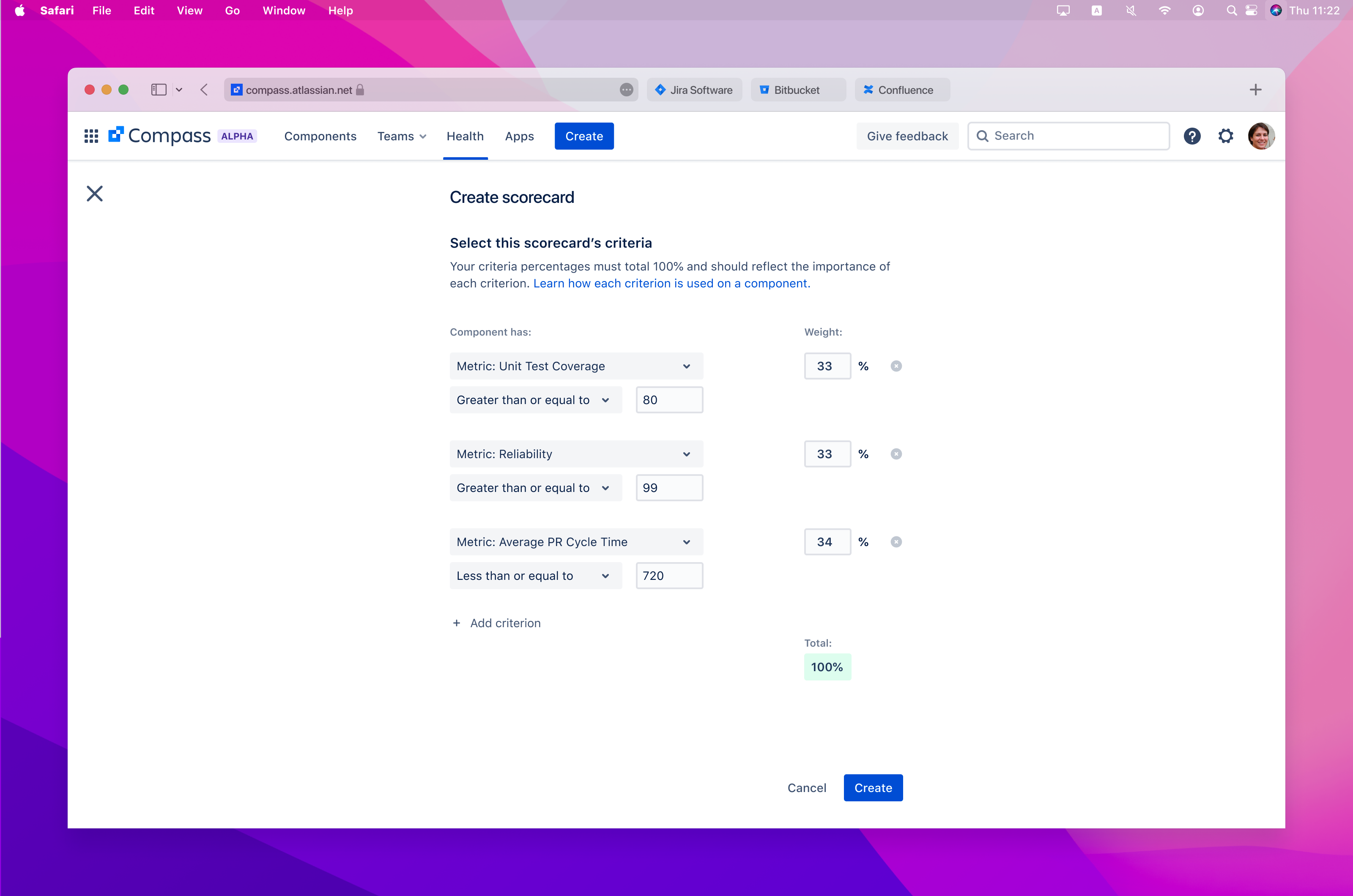Switch to the Jira Software tab
The height and width of the screenshot is (896, 1353).
pos(694,90)
